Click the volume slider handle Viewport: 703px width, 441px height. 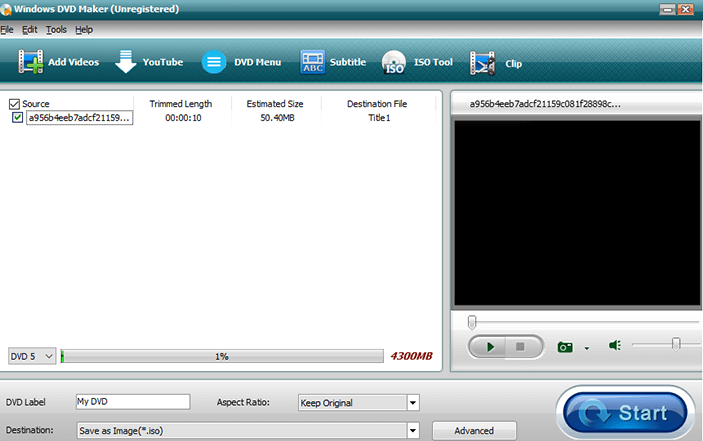point(676,344)
